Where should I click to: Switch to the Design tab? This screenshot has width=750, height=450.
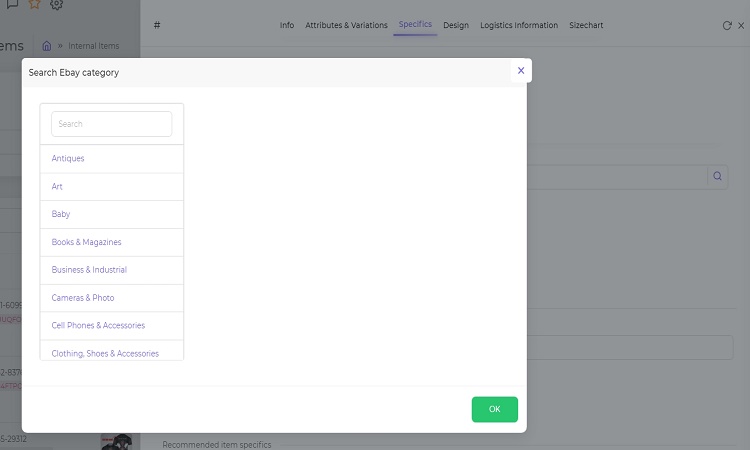pos(456,25)
